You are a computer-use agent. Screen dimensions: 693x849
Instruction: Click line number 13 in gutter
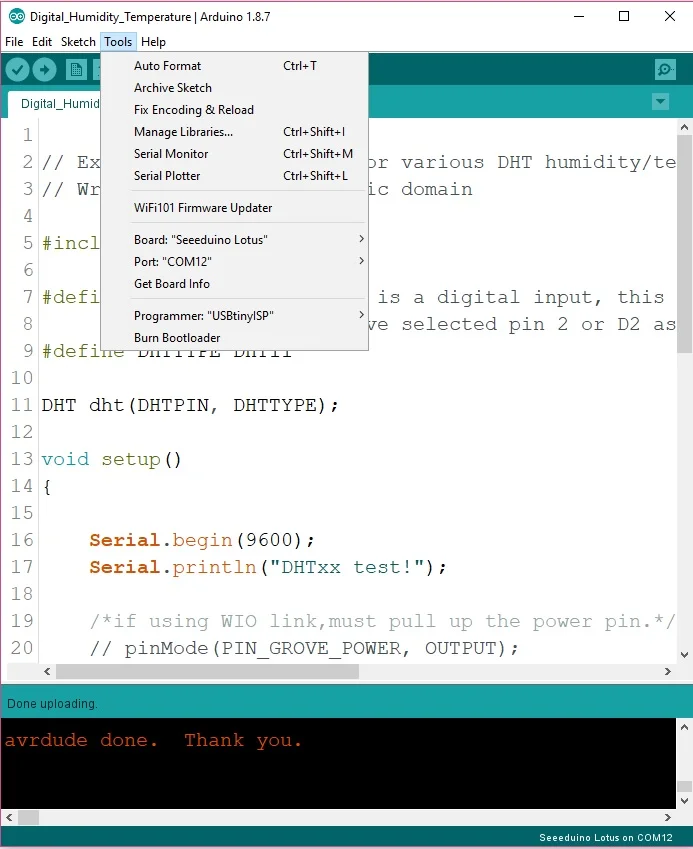pyautogui.click(x=22, y=459)
